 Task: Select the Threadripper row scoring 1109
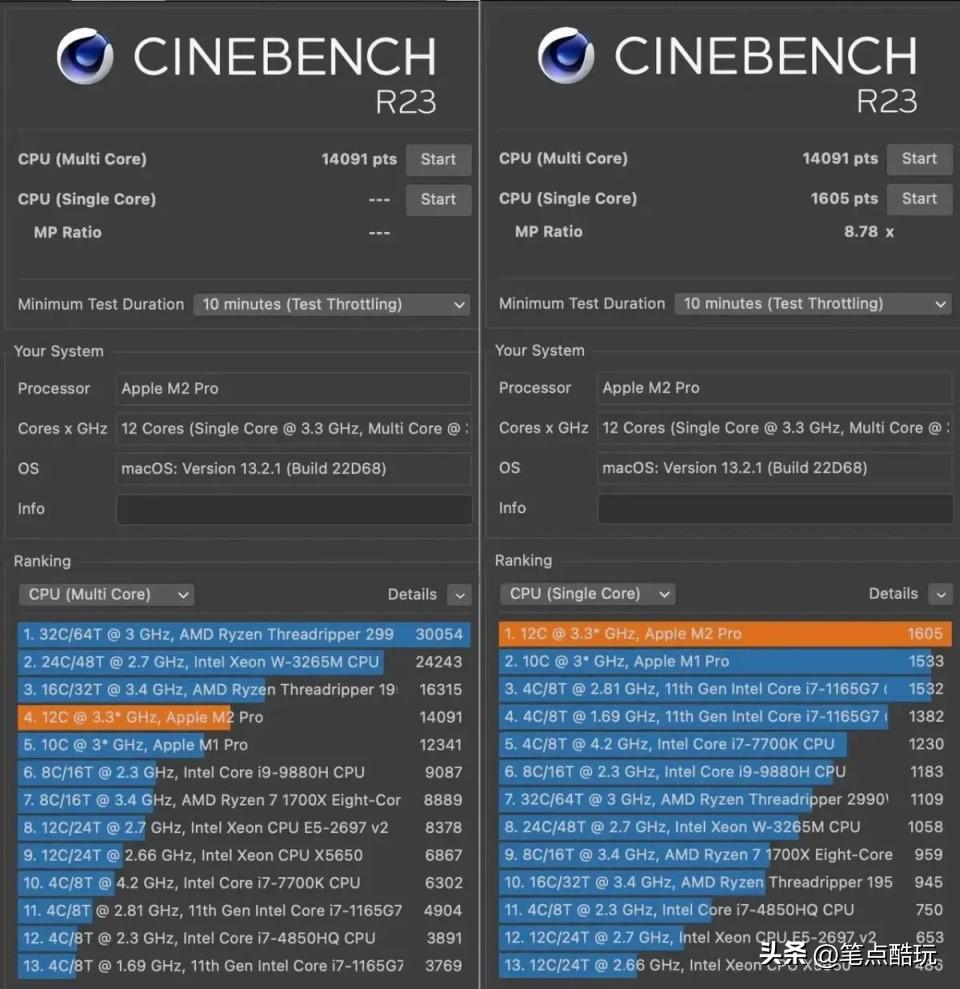[x=725, y=800]
